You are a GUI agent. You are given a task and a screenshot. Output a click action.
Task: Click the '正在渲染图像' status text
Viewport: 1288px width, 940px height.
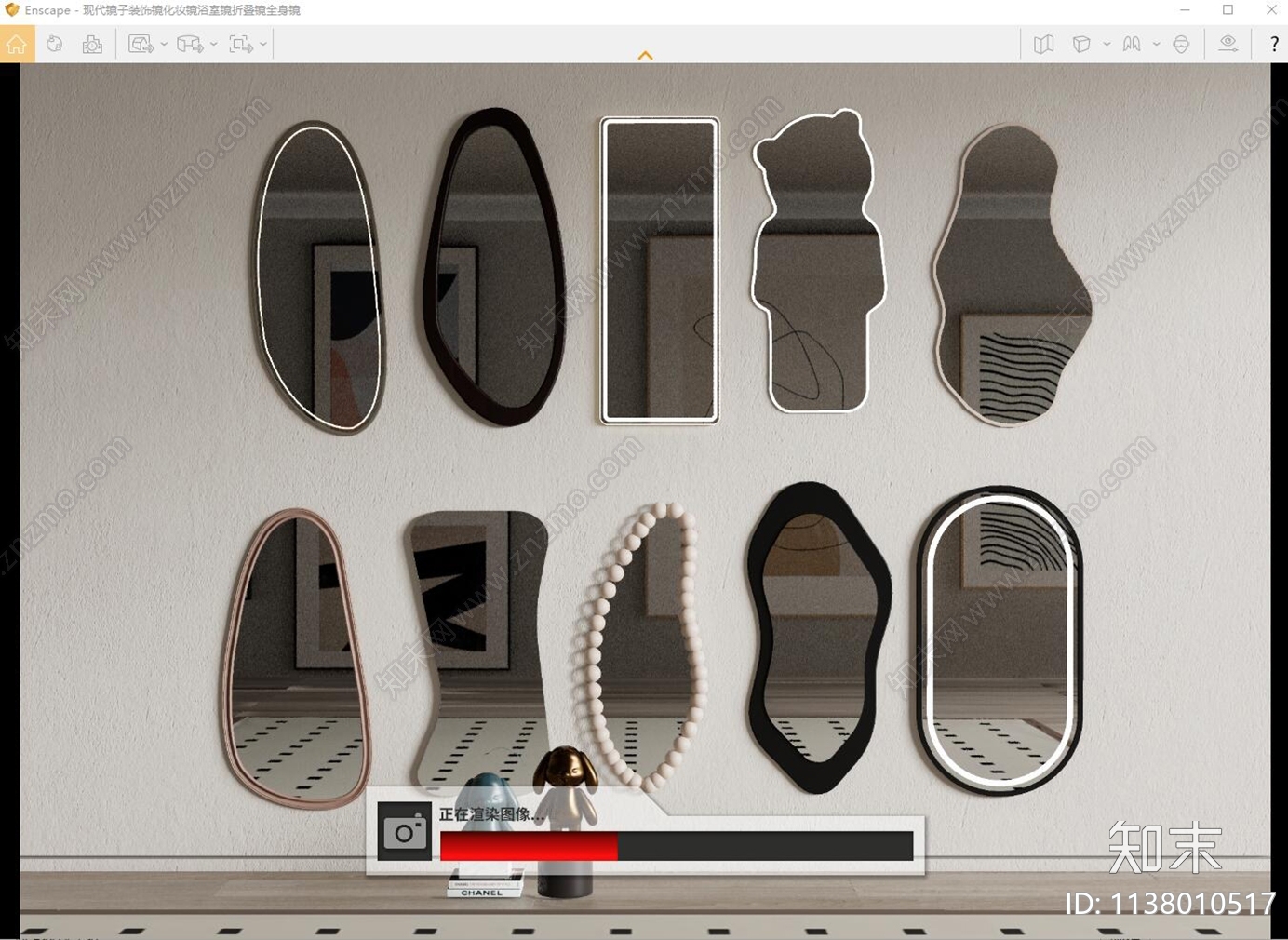491,814
